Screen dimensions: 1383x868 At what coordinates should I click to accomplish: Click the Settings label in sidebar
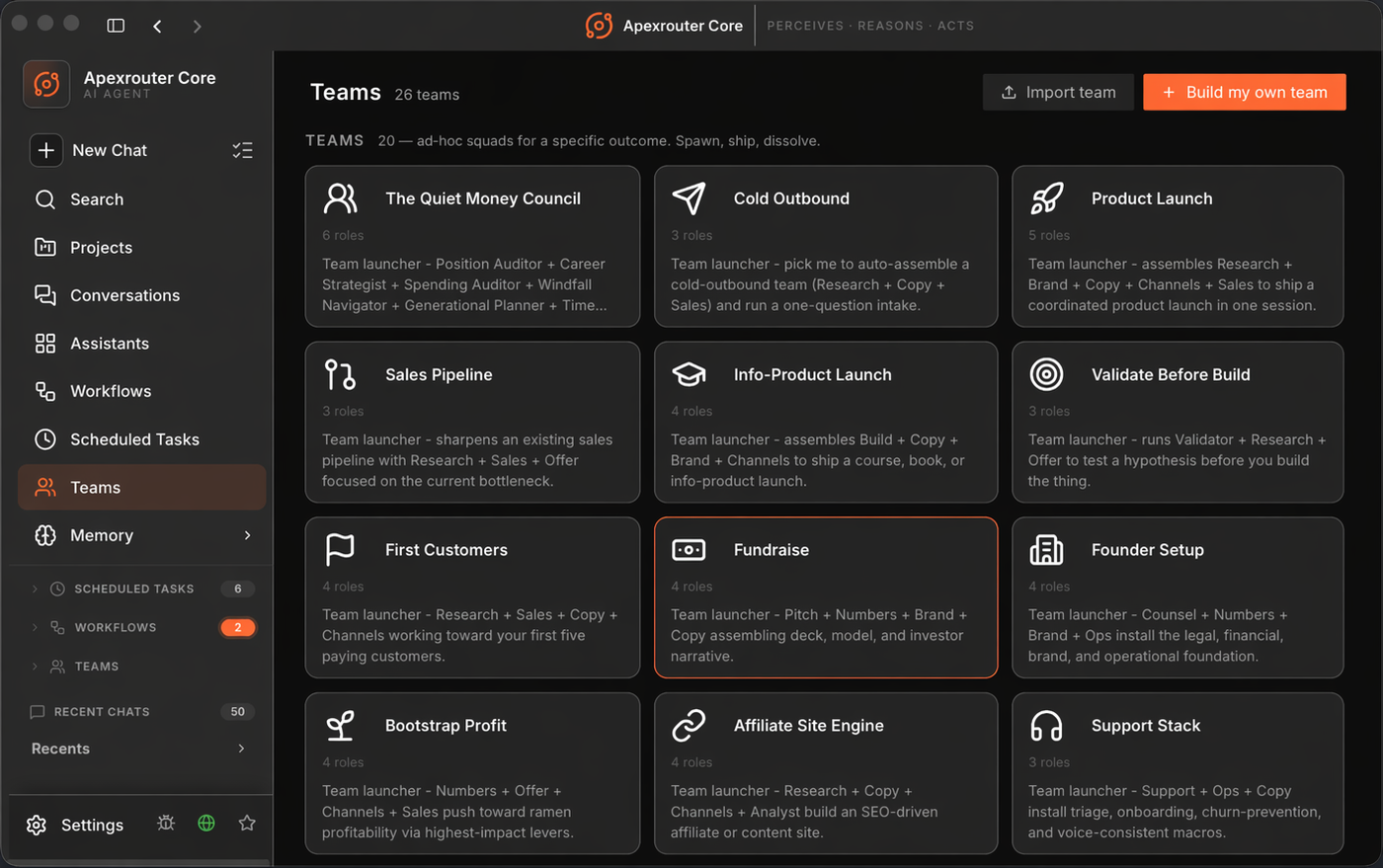click(x=92, y=825)
